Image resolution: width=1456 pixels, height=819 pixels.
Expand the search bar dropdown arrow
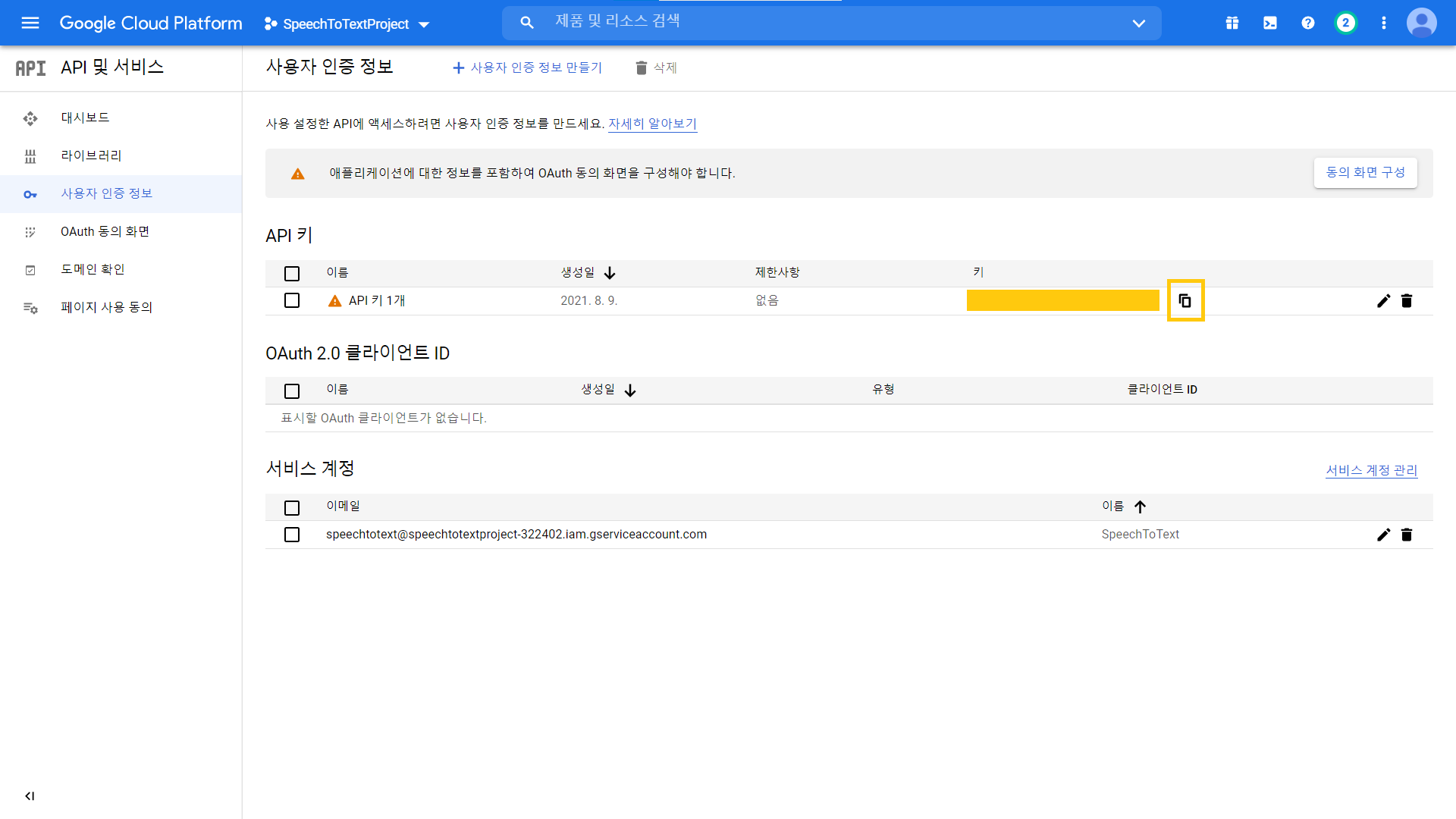(x=1138, y=23)
